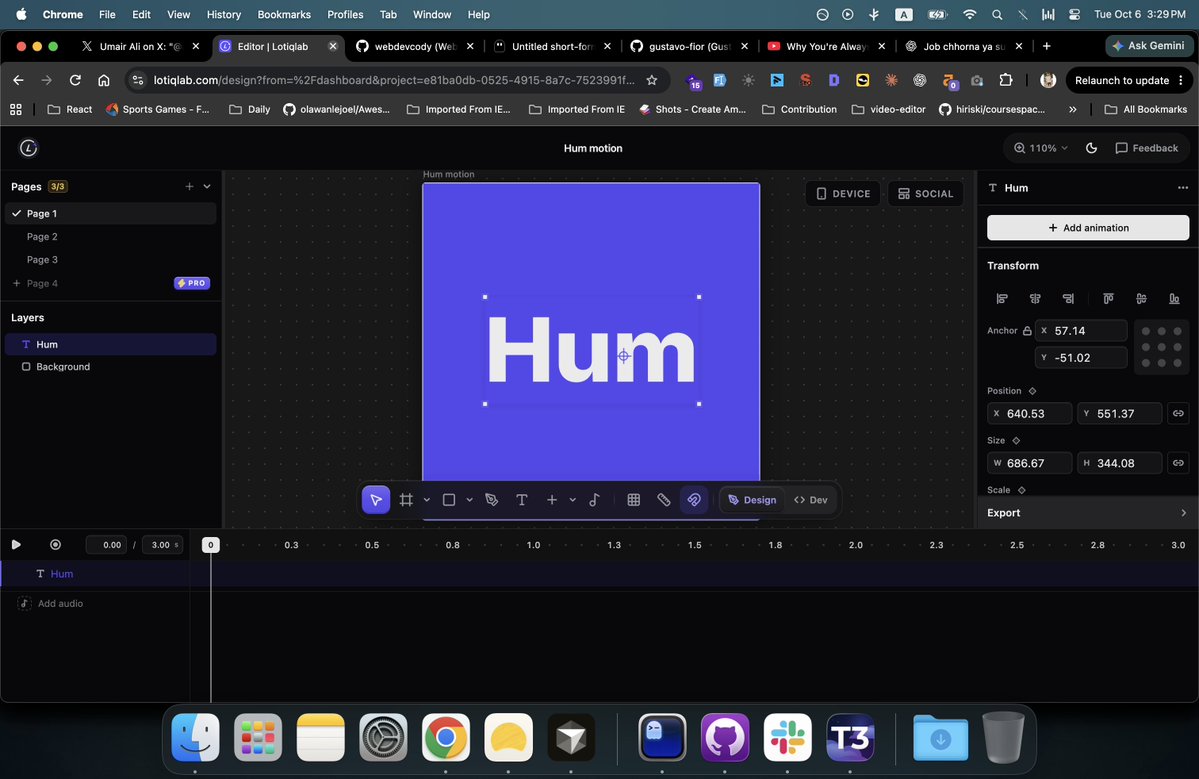1199x779 pixels.
Task: Open the Chrome History menu
Action: point(223,15)
